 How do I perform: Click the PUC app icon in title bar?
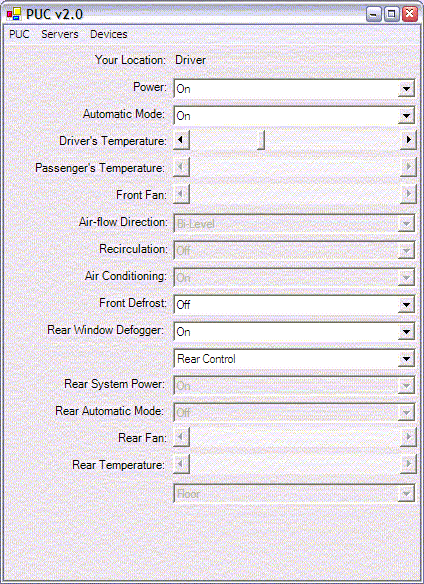14,14
